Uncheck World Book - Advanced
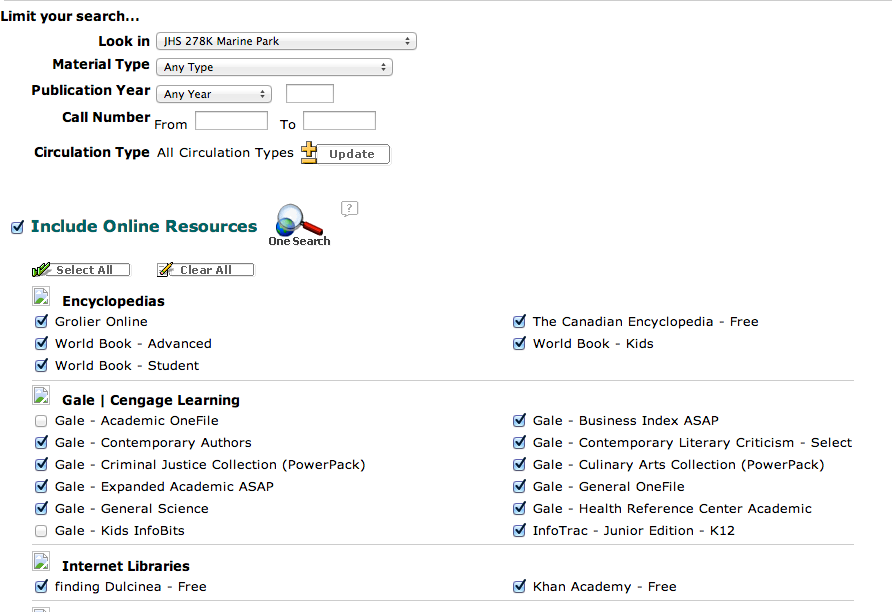This screenshot has width=892, height=612. (x=41, y=344)
